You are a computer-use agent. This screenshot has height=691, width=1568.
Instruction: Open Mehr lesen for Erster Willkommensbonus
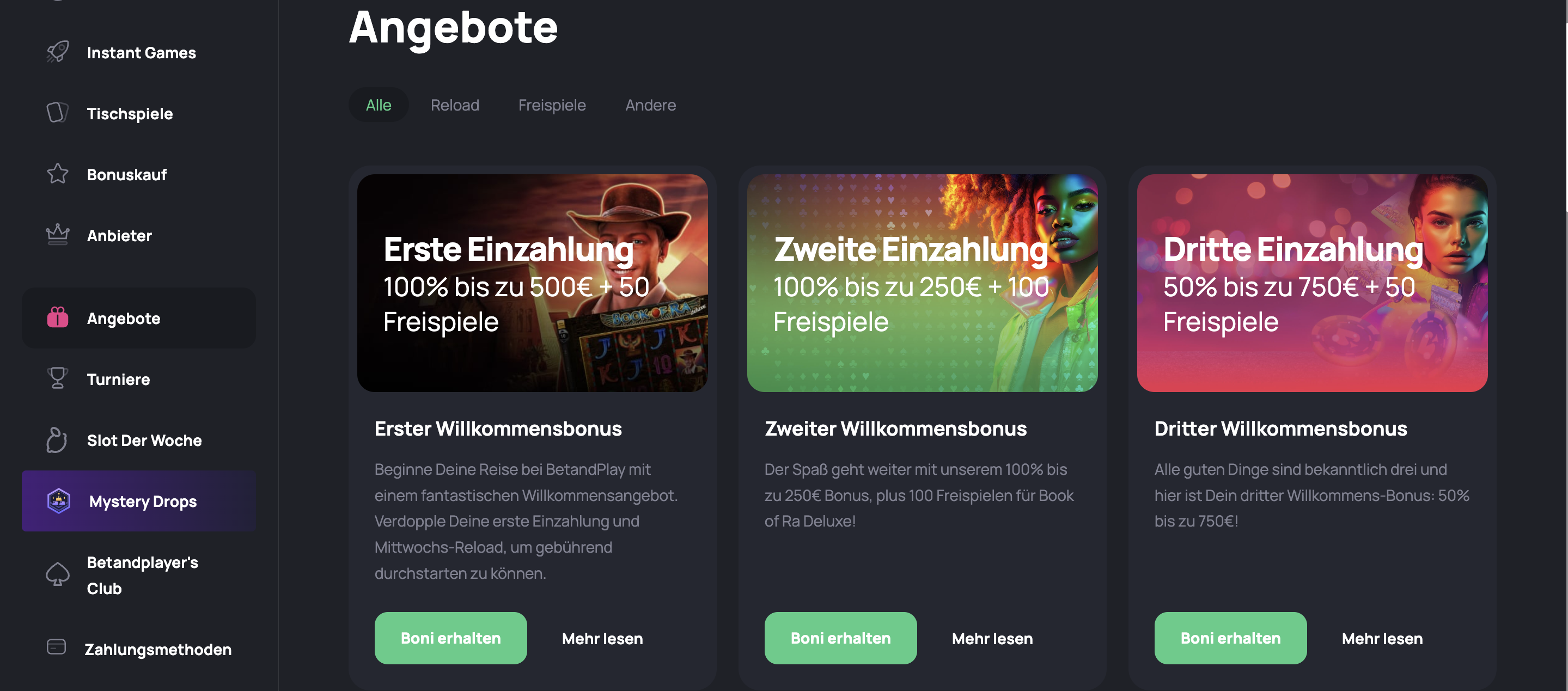click(x=602, y=639)
